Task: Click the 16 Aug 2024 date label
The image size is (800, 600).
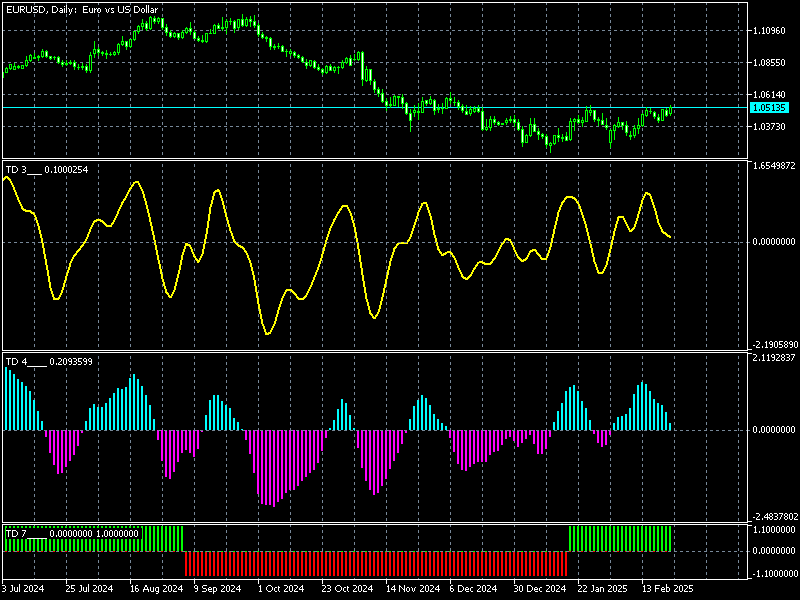Action: (x=156, y=589)
